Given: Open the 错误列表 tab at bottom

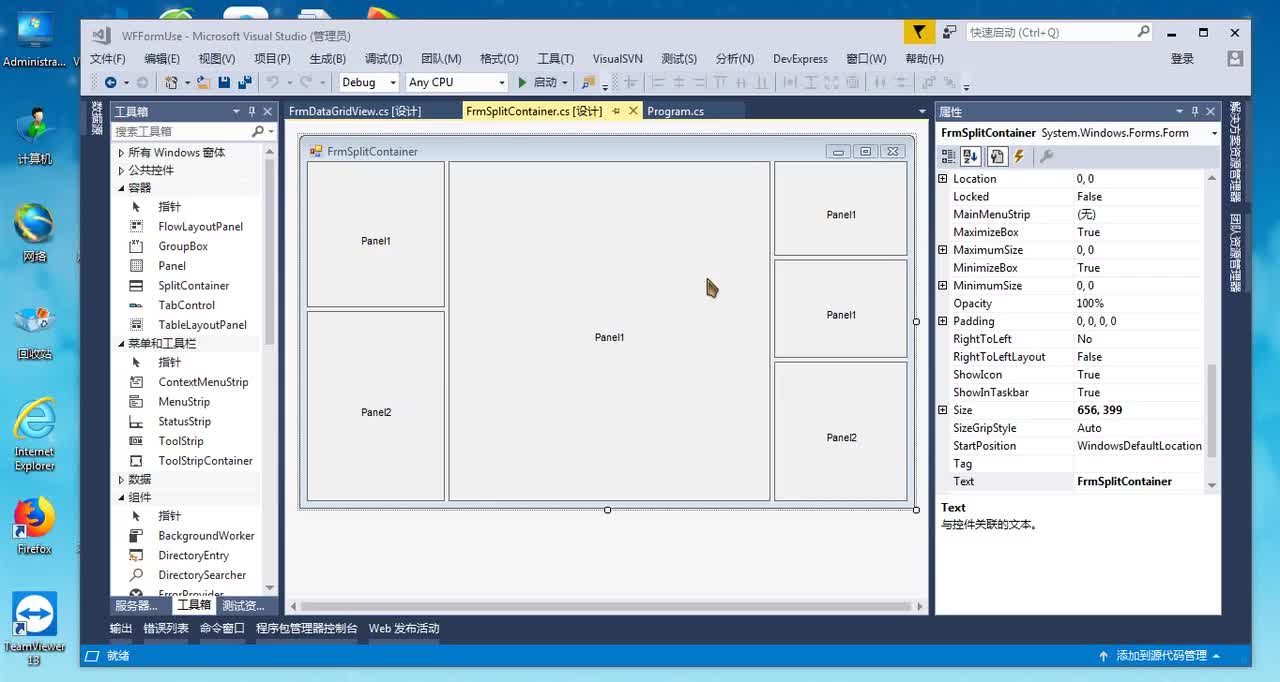Looking at the screenshot, I should pyautogui.click(x=166, y=629).
